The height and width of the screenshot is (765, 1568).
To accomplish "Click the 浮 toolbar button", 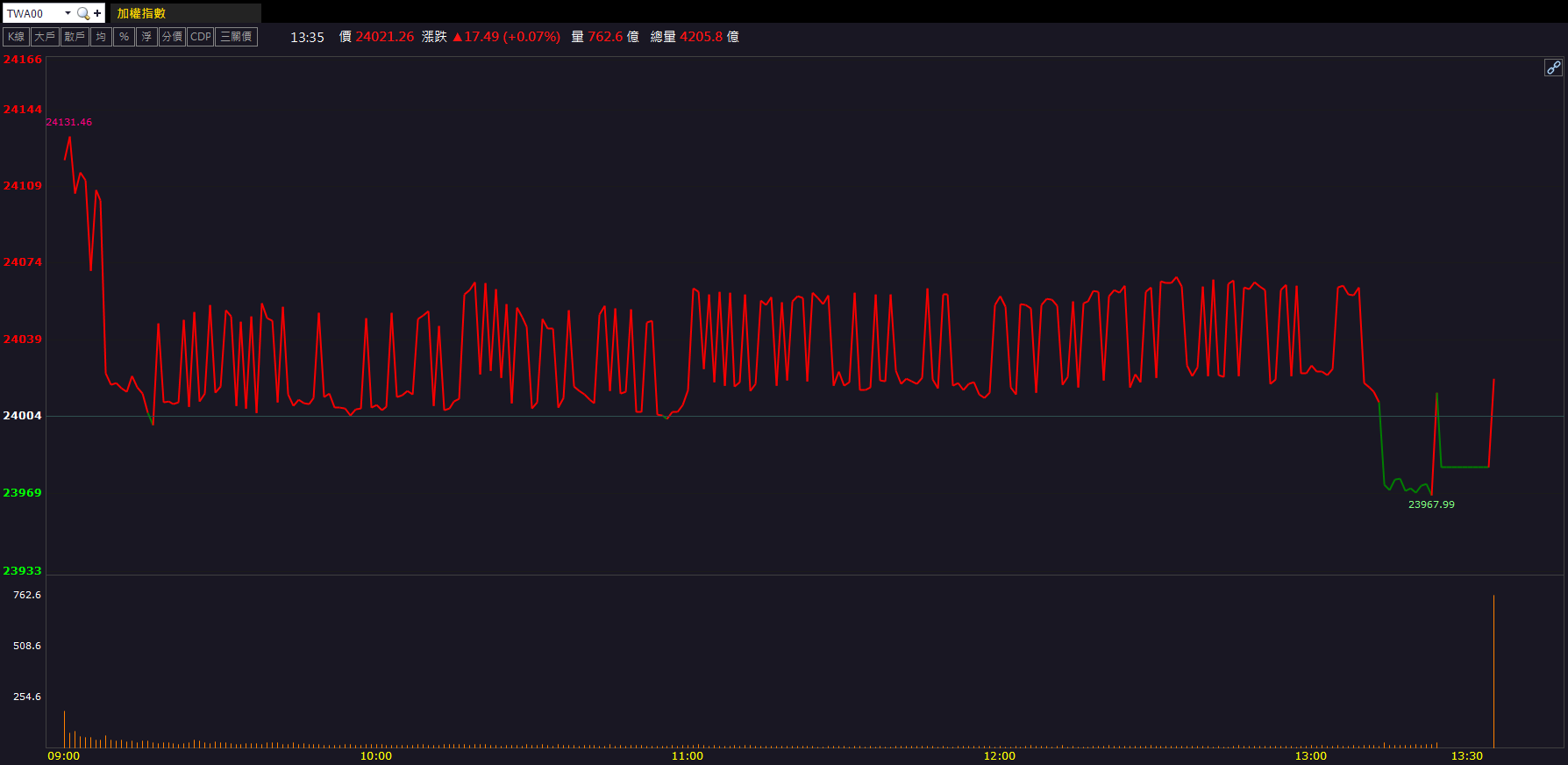I will 146,37.
